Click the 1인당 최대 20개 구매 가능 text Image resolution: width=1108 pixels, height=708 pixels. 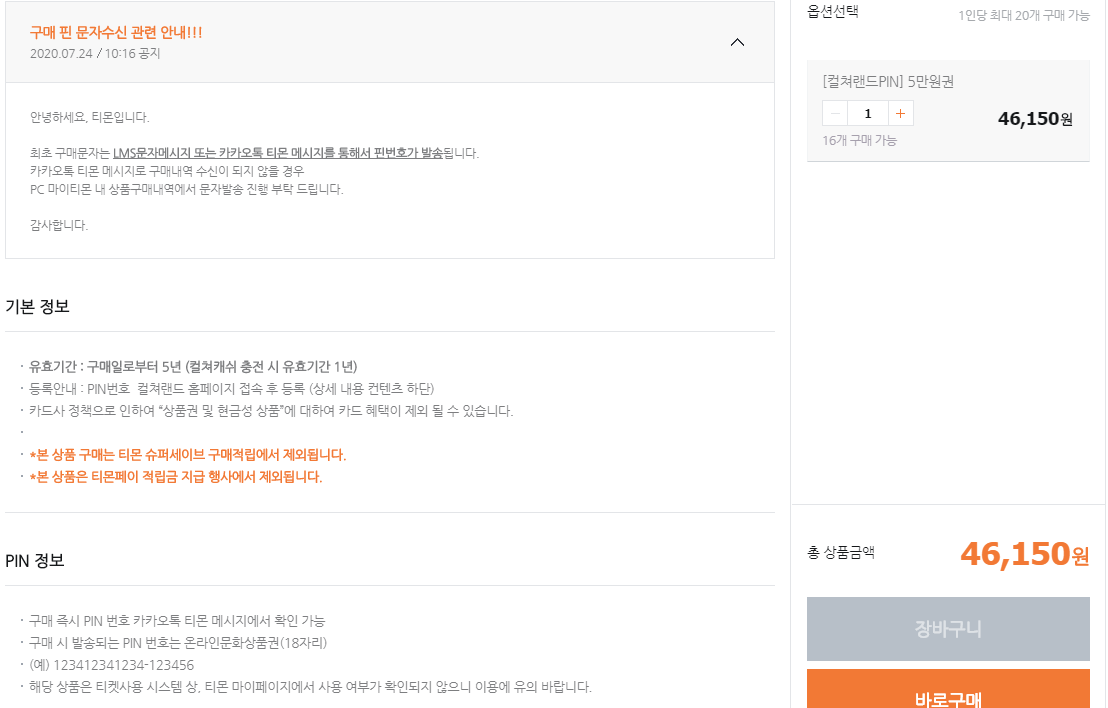1023,15
